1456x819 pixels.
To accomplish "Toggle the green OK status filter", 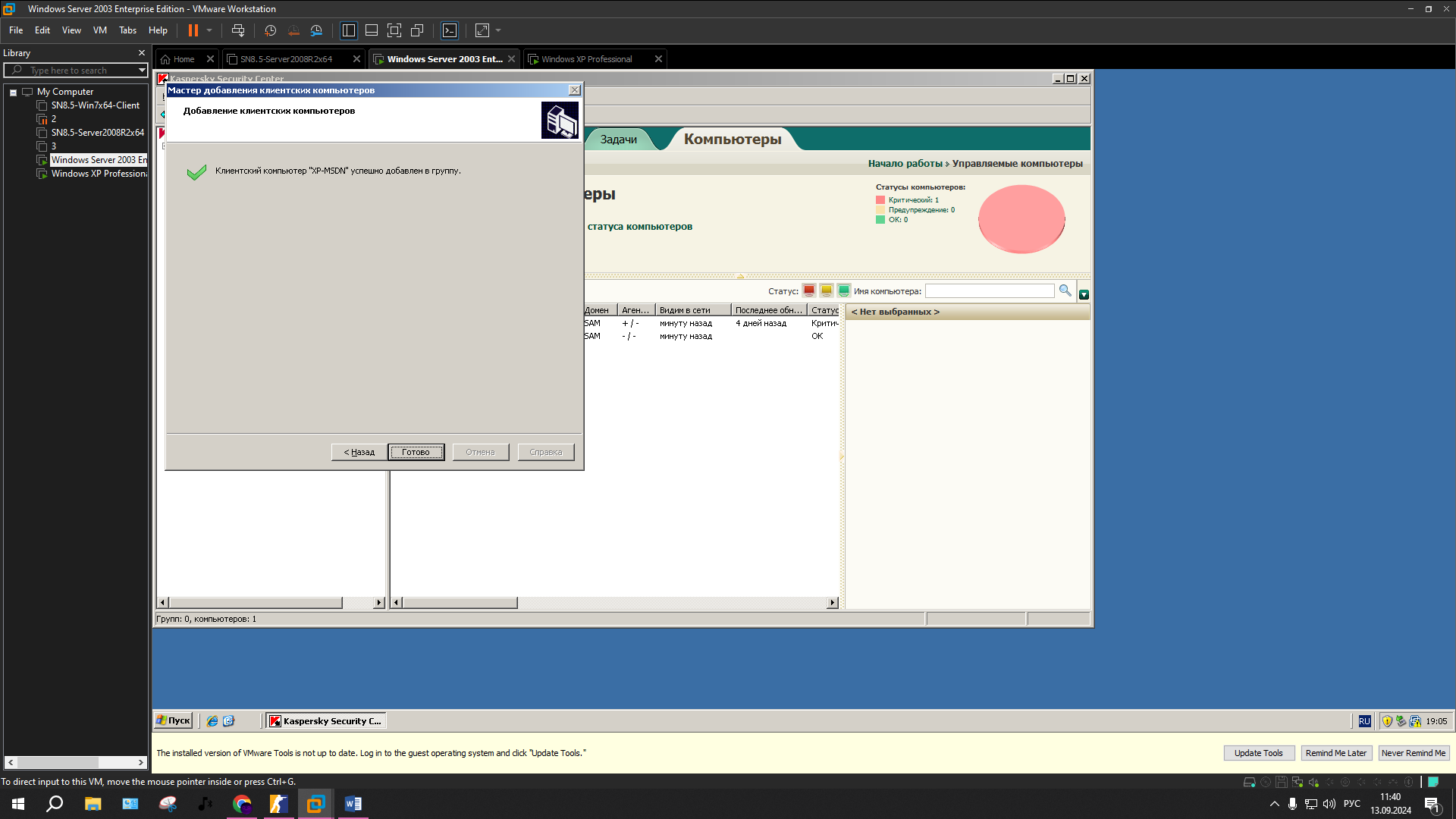I will 844,291.
